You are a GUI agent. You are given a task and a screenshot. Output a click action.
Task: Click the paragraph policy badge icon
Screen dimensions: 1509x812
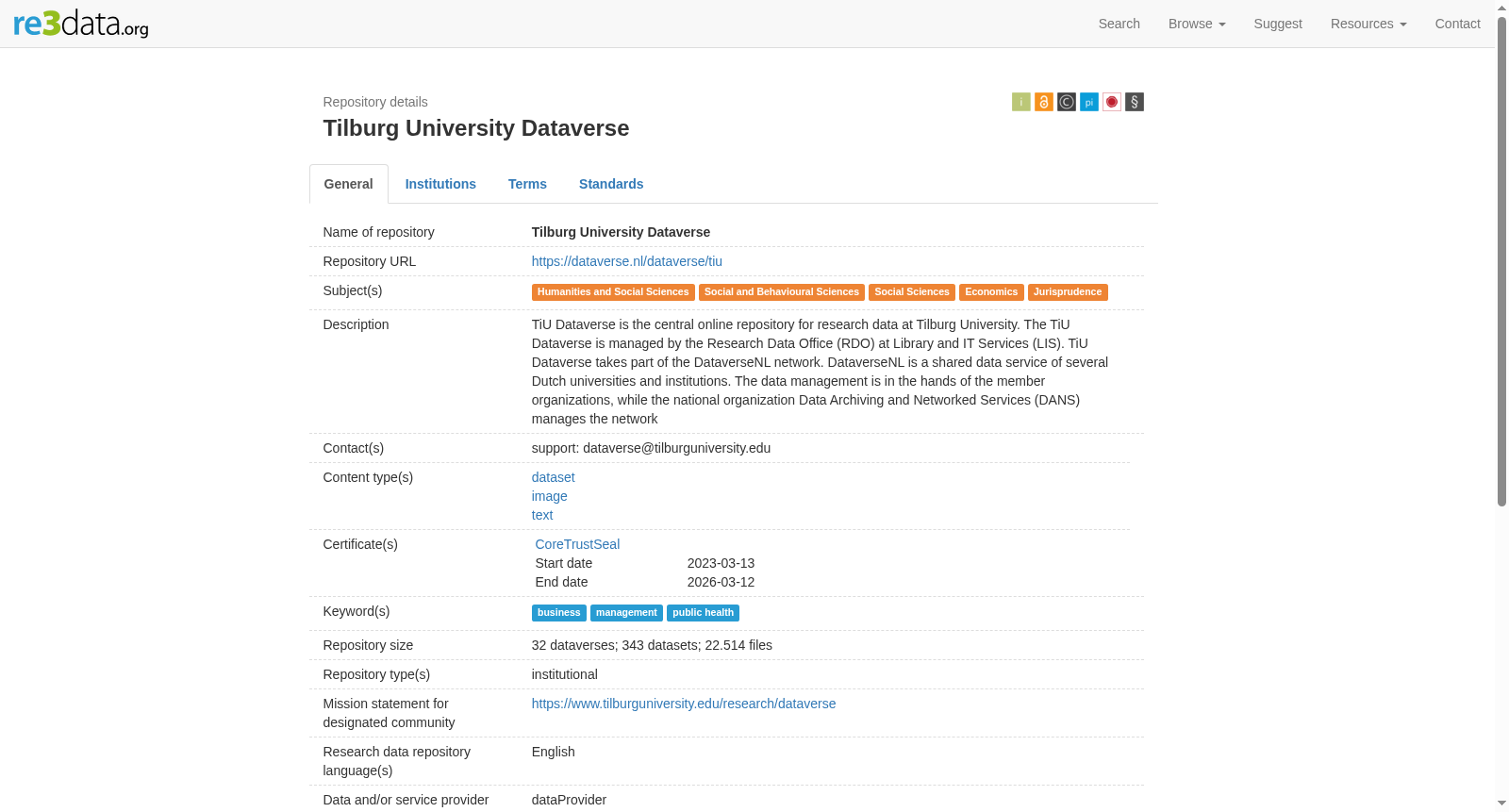pyautogui.click(x=1135, y=102)
